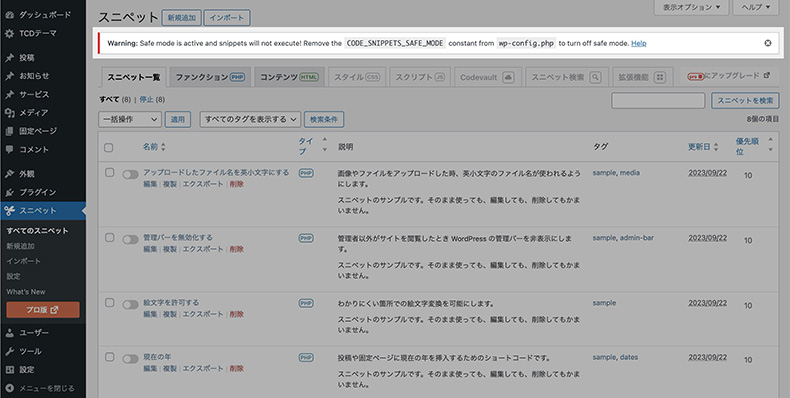Check the box for 絵文字を許可する snippet
This screenshot has height=398, width=790.
[x=109, y=302]
